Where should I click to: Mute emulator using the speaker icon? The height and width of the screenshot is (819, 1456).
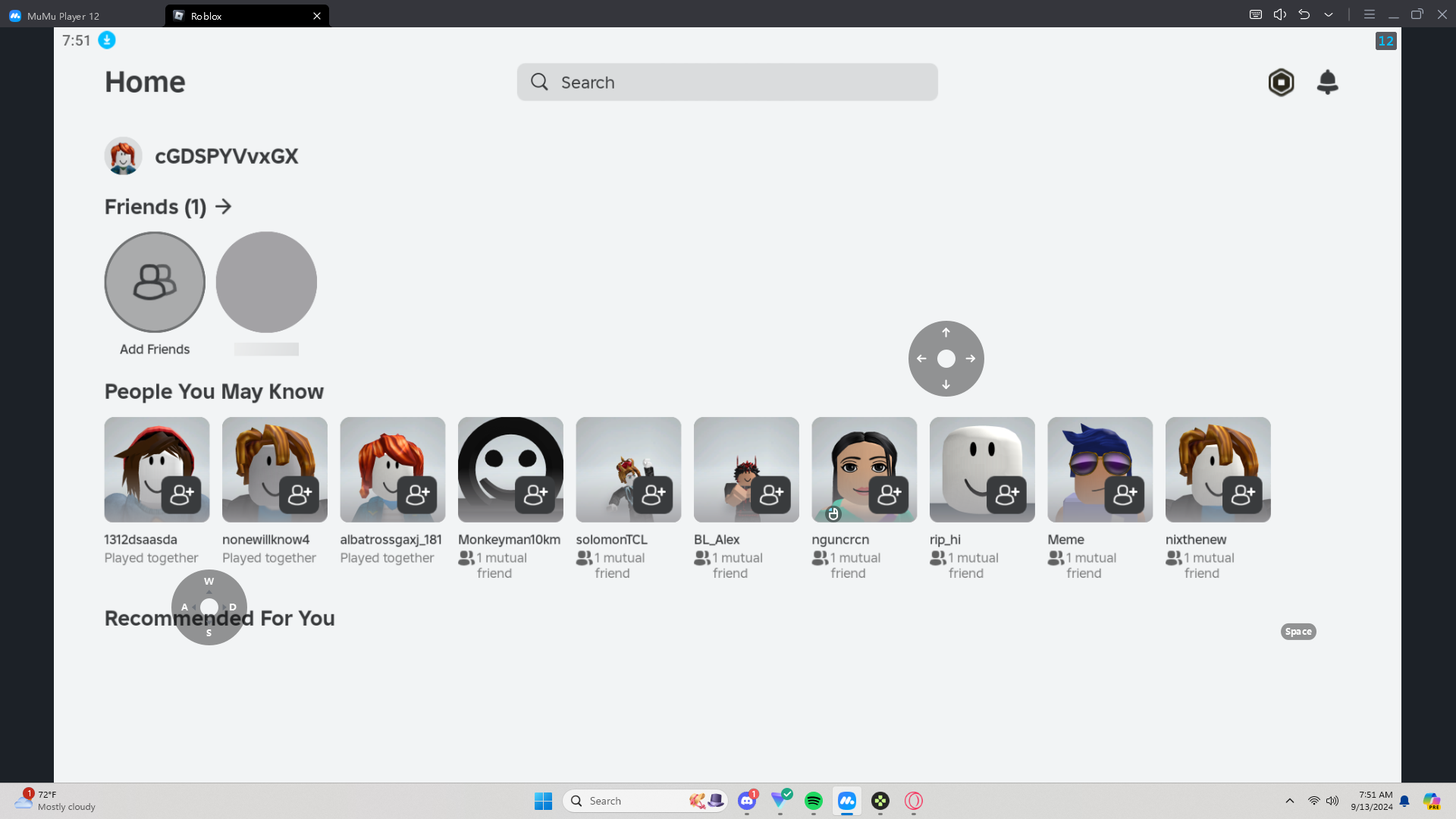click(1280, 14)
